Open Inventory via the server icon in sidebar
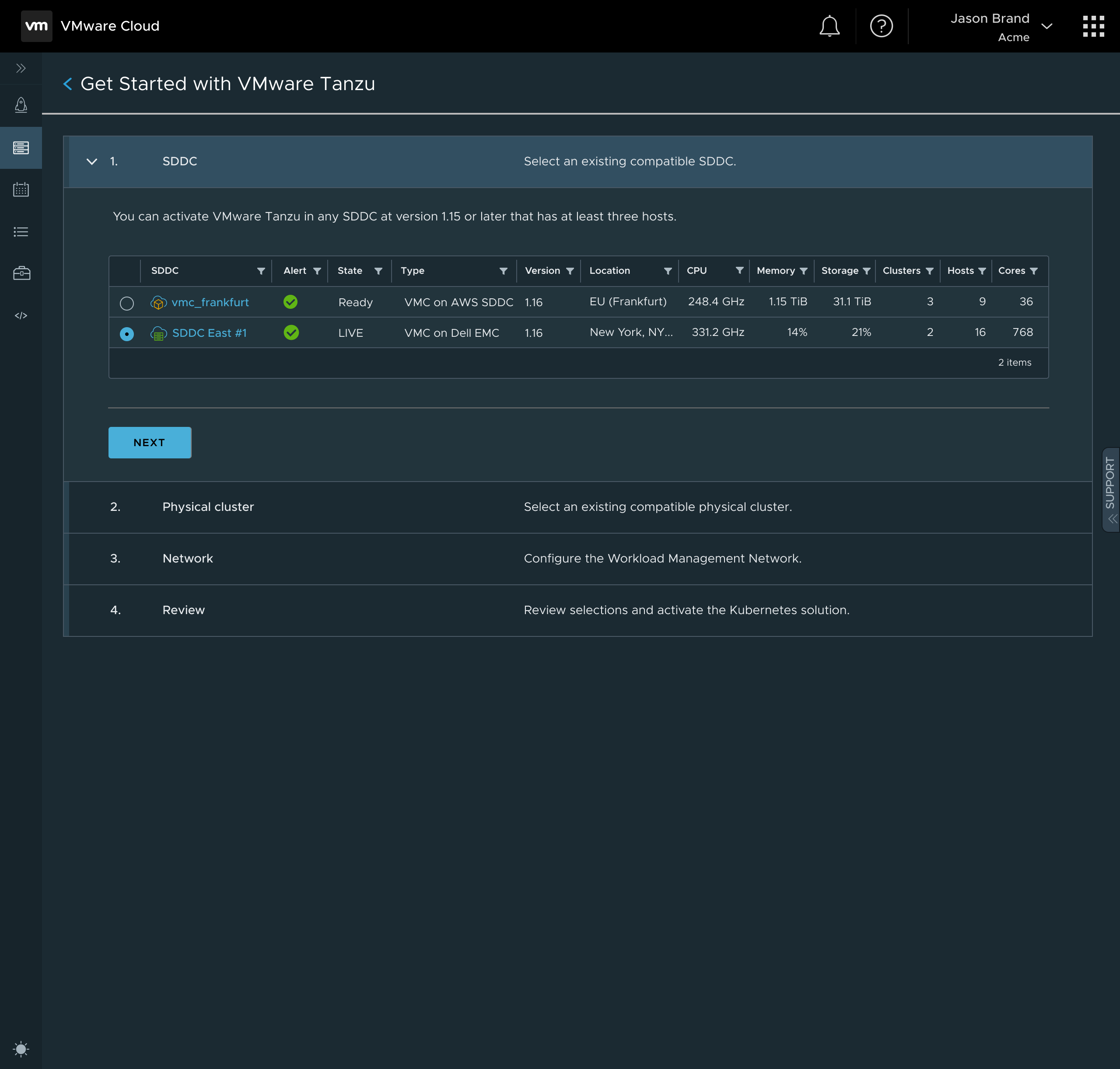The image size is (1120, 1069). click(21, 148)
